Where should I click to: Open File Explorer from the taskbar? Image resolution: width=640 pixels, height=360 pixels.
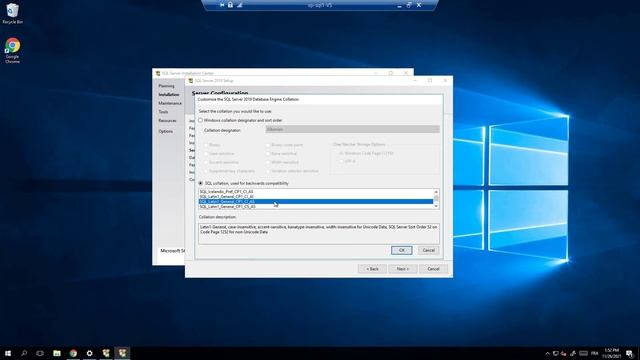pyautogui.click(x=57, y=353)
